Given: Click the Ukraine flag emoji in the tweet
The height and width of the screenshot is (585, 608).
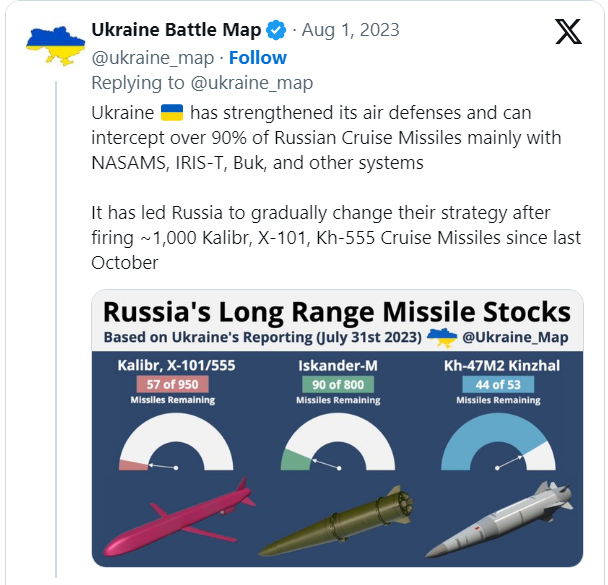Looking at the screenshot, I should pyautogui.click(x=172, y=113).
